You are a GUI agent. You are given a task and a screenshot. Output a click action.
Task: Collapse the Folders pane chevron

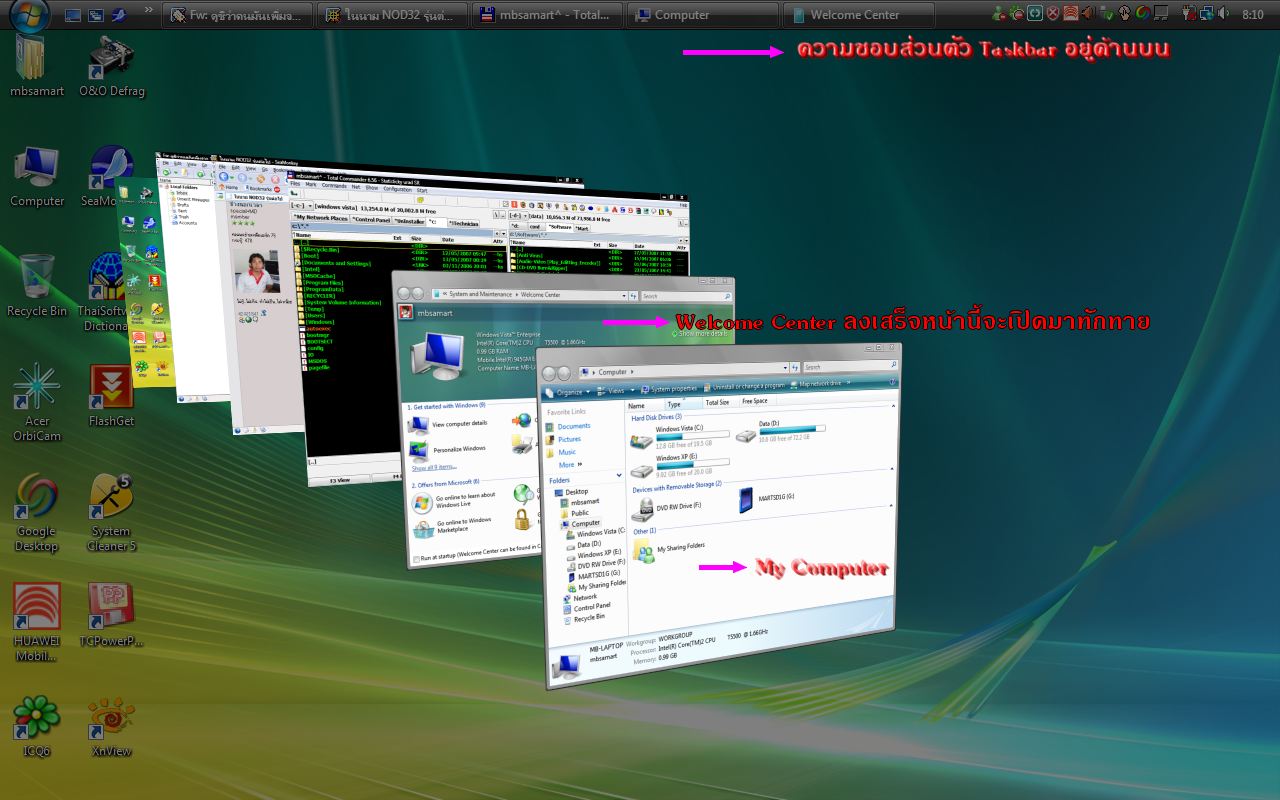(x=619, y=475)
